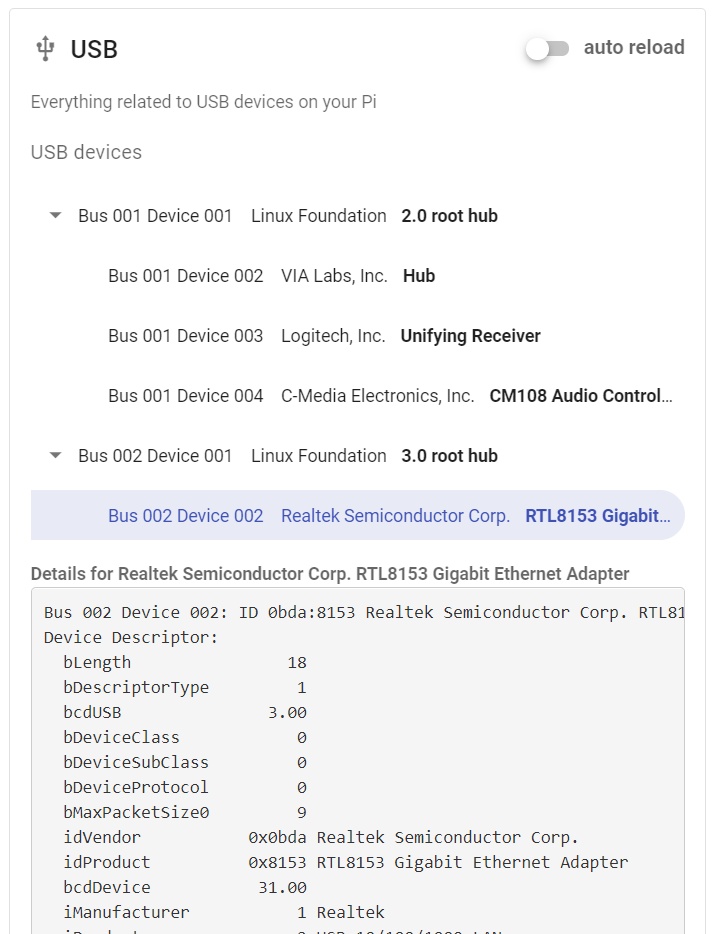The width and height of the screenshot is (713, 934).
Task: Collapse the Bus 001 Device 001 tree arrow
Action: (55, 216)
